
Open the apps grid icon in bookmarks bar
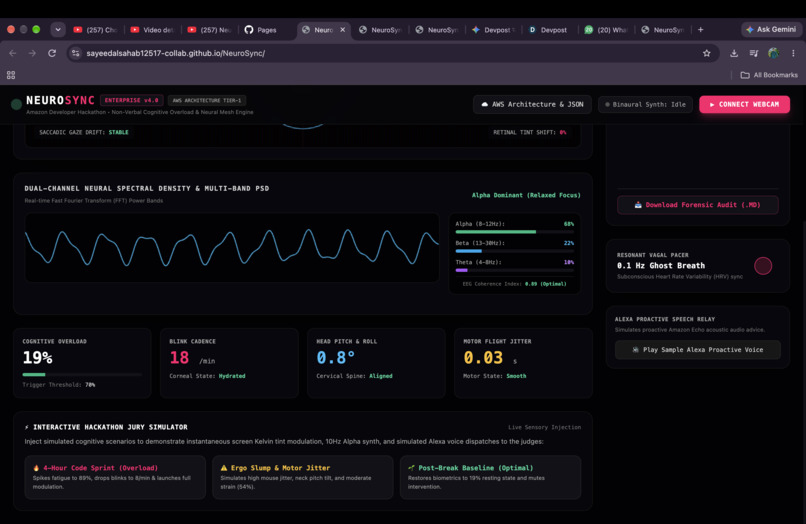click(11, 75)
